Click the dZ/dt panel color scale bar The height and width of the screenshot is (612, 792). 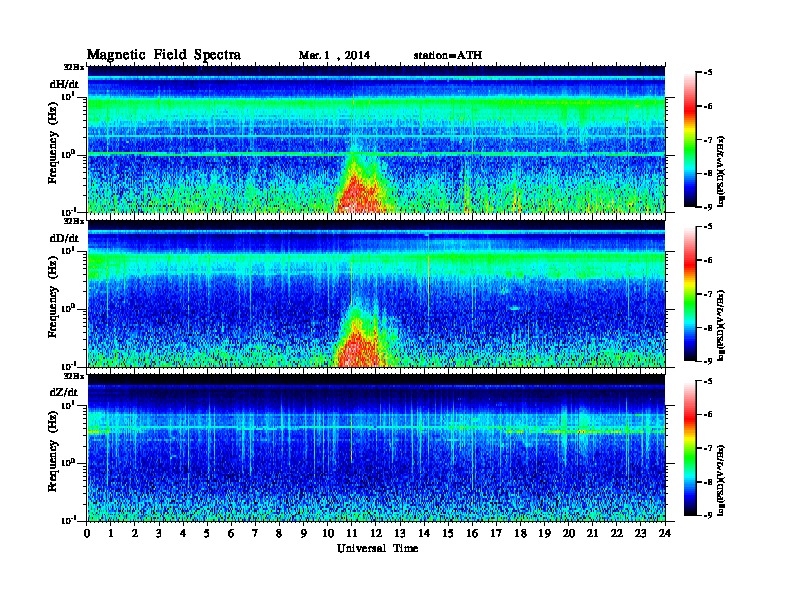[689, 448]
